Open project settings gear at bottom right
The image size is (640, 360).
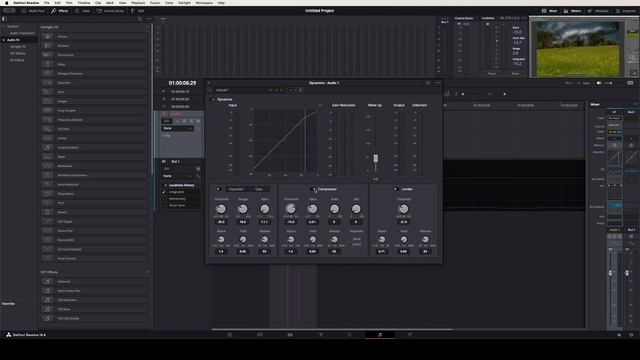pos(631,335)
